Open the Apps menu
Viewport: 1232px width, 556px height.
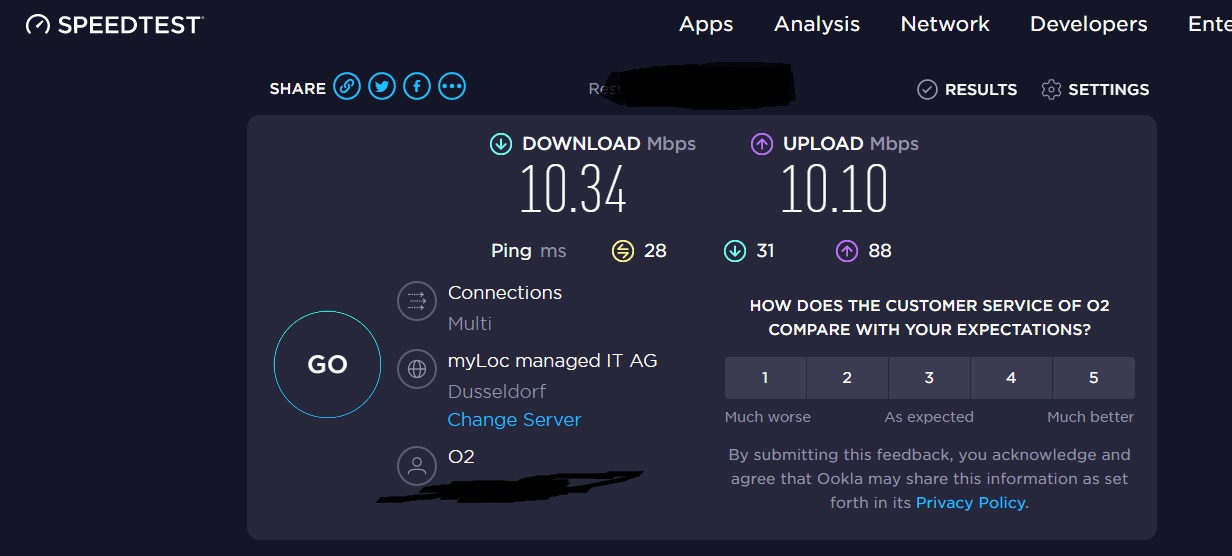(706, 24)
